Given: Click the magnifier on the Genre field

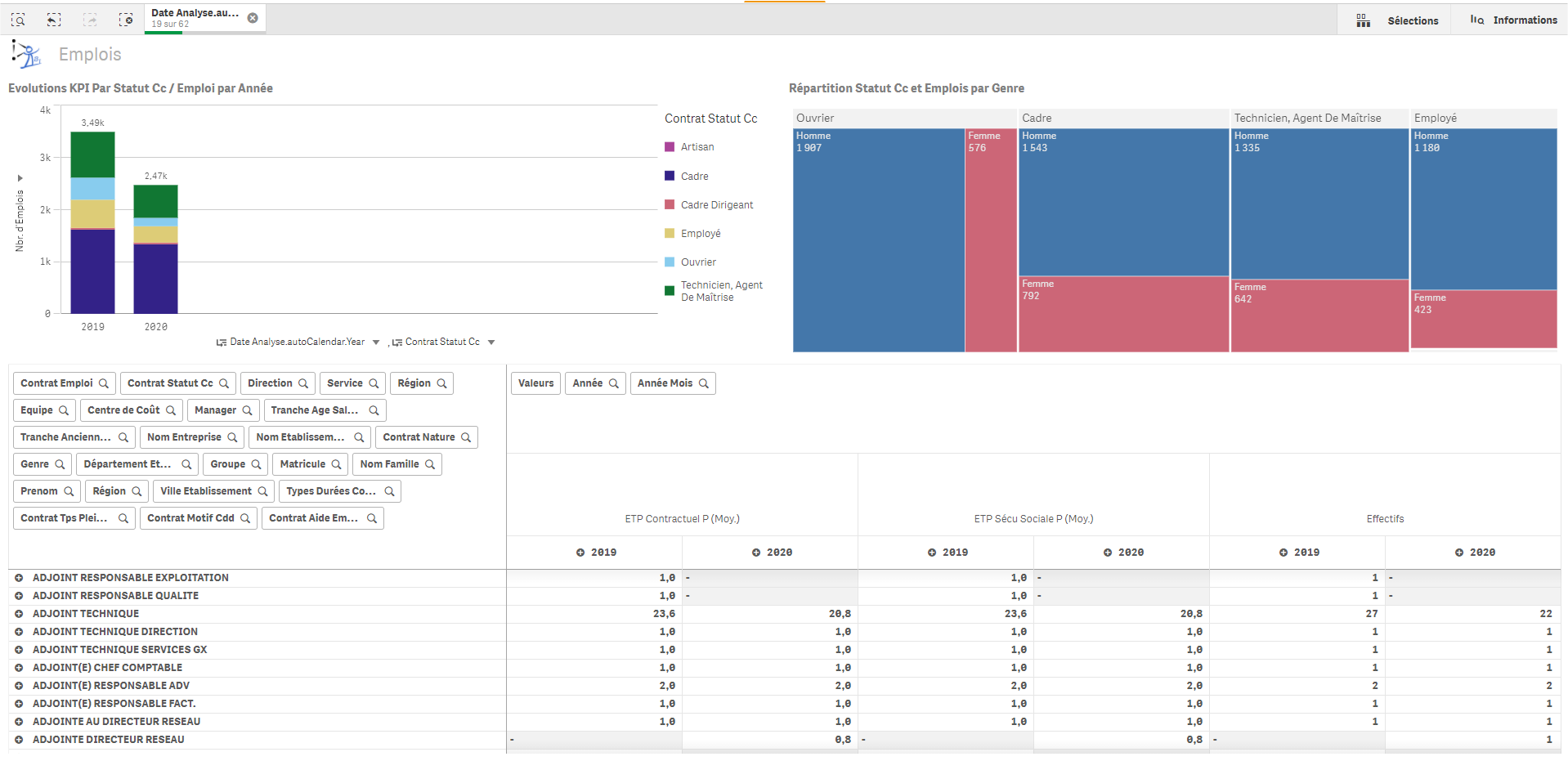Looking at the screenshot, I should click(x=60, y=464).
